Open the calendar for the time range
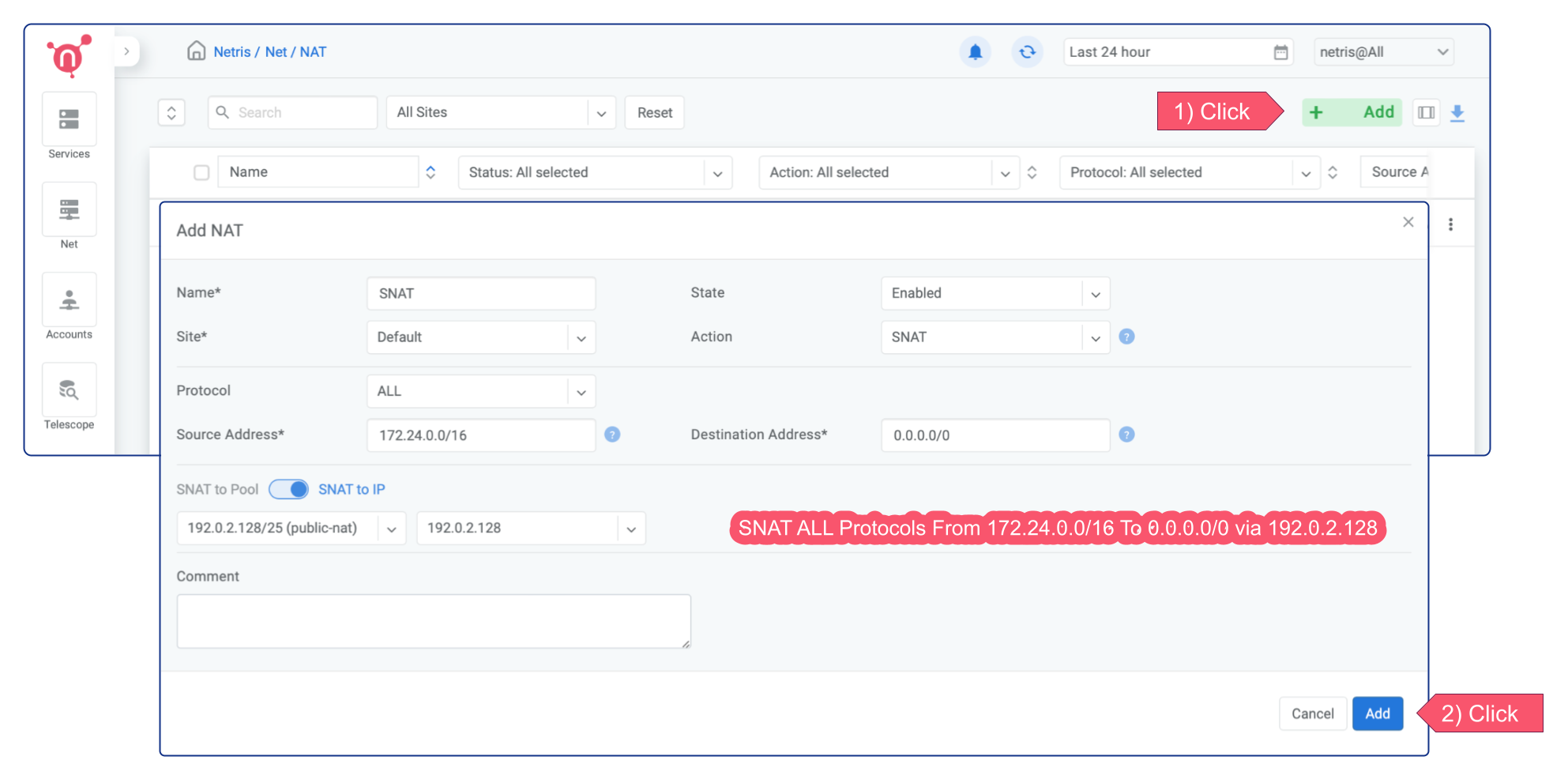The image size is (1568, 779). pyautogui.click(x=1280, y=51)
